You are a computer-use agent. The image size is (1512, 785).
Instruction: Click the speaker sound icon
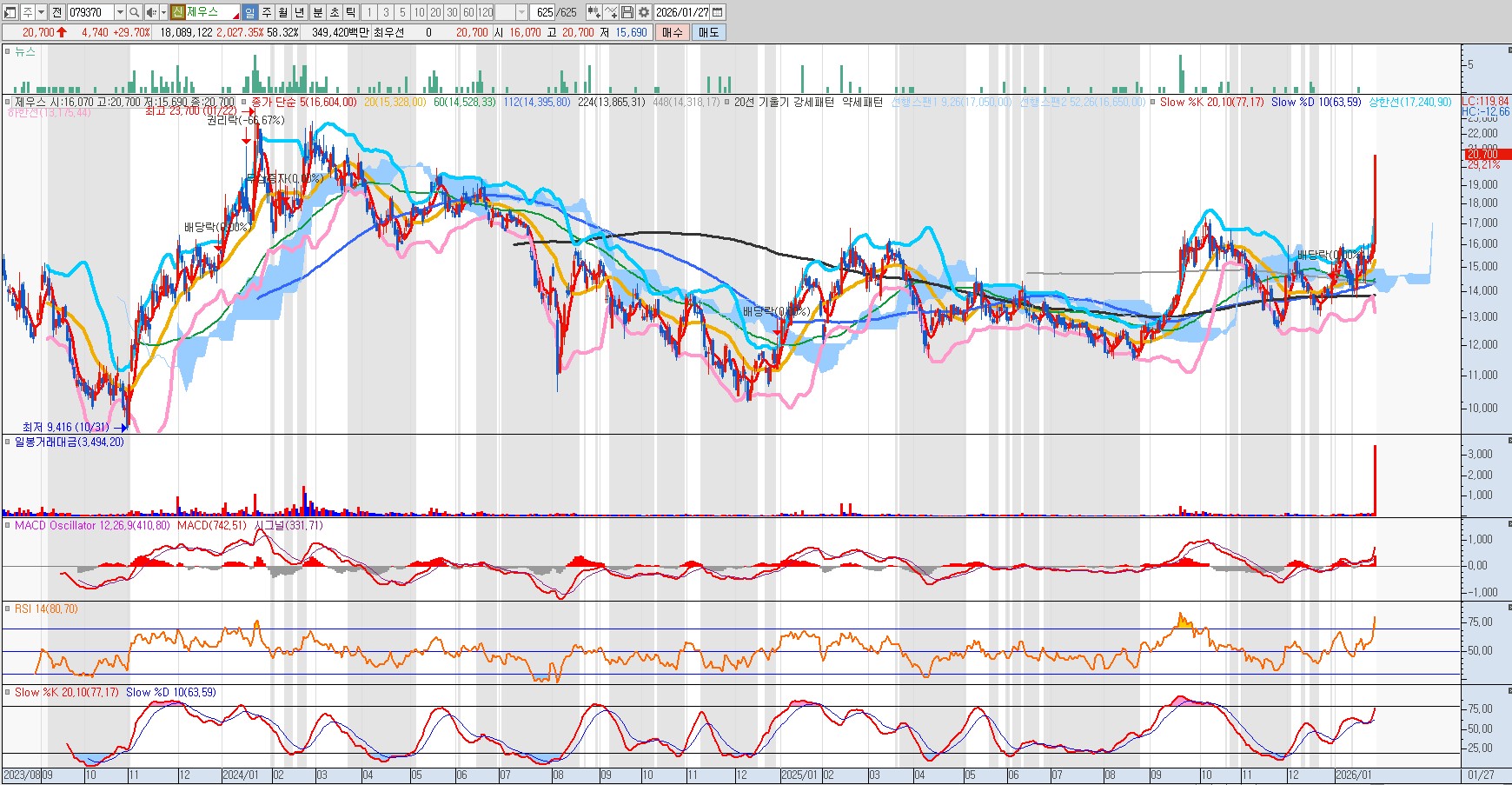point(151,12)
